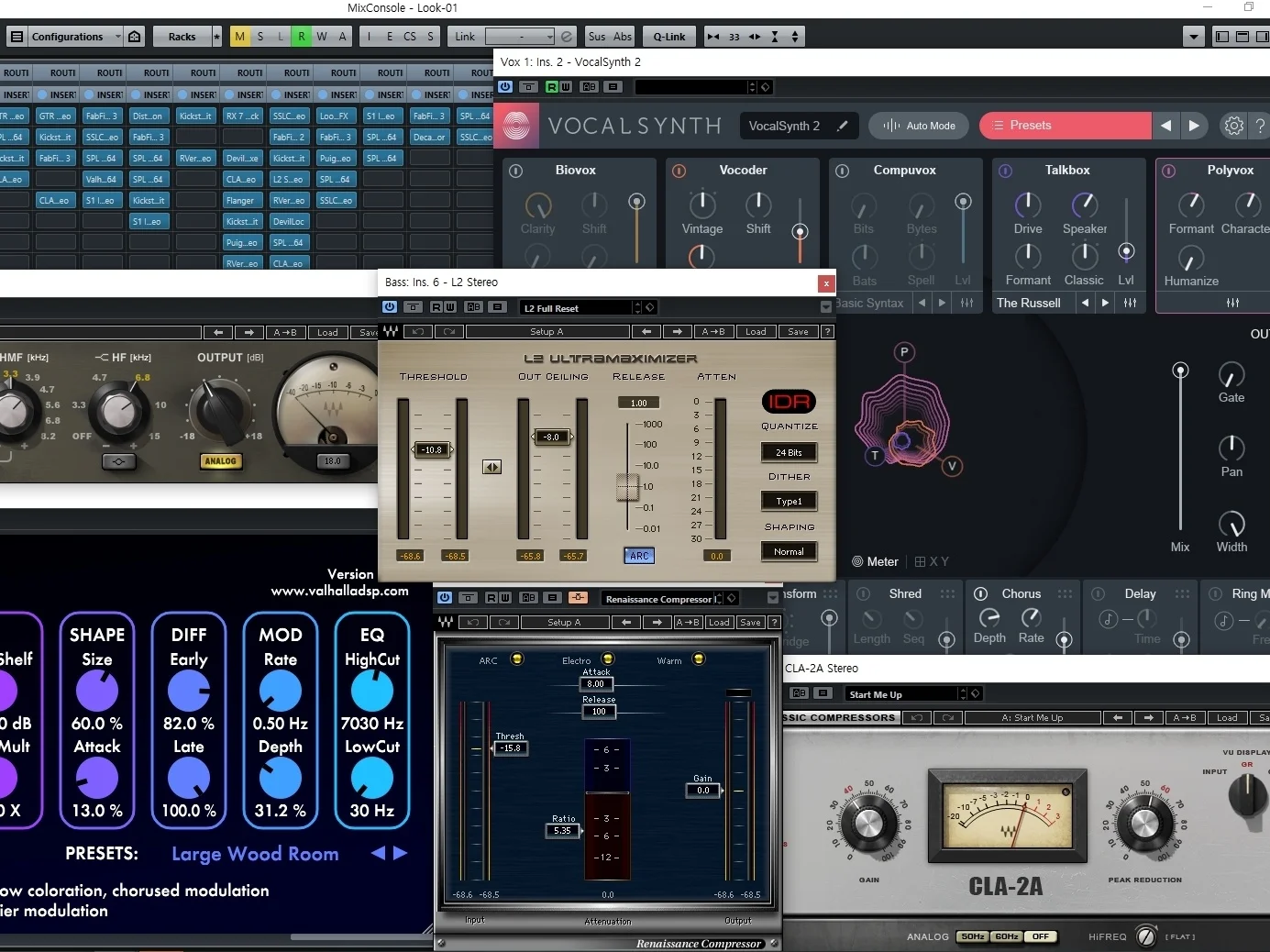The height and width of the screenshot is (952, 1270).
Task: Open the Link group dropdown in MixConsole
Action: point(520,37)
